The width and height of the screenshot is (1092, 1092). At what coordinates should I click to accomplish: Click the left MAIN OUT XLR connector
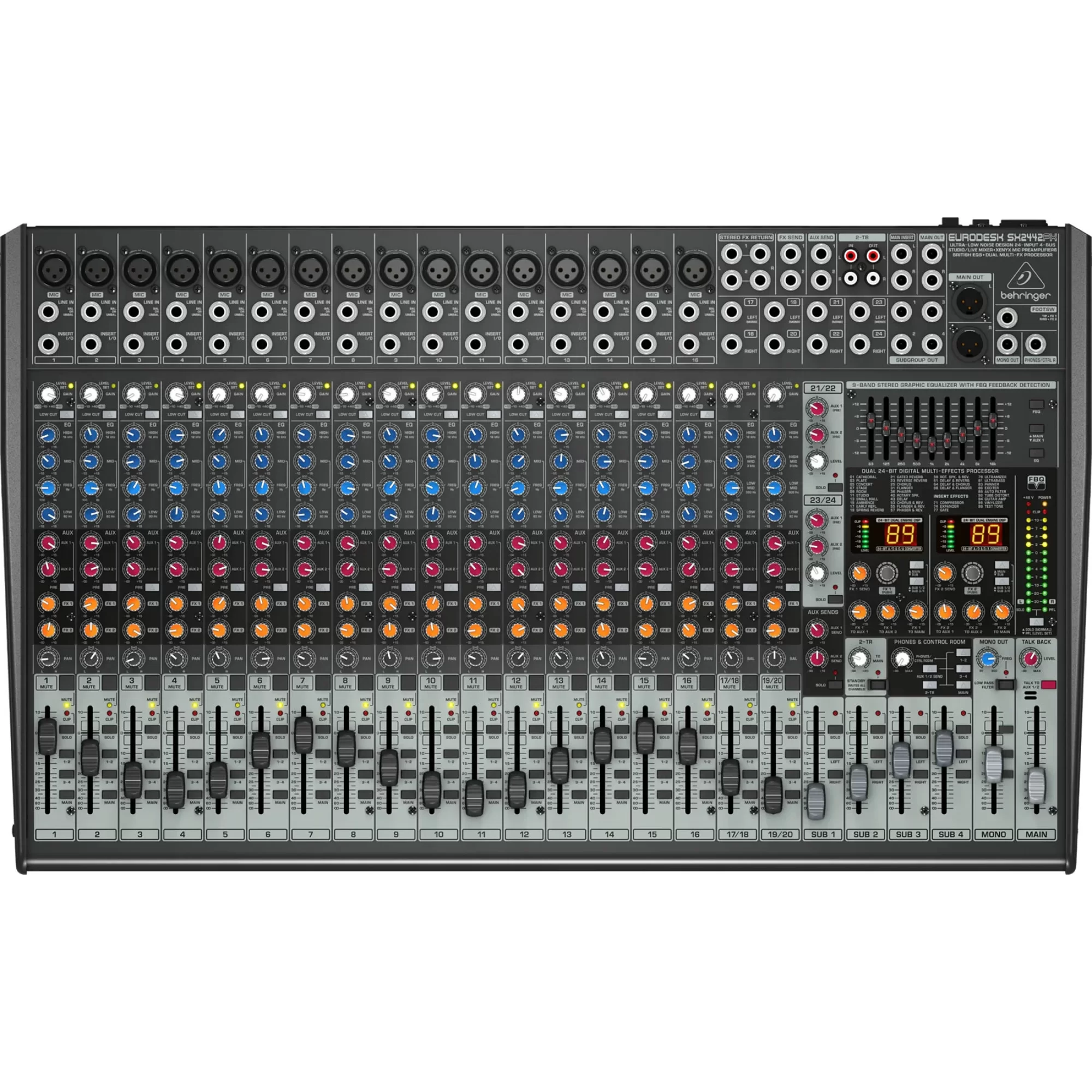[x=970, y=301]
